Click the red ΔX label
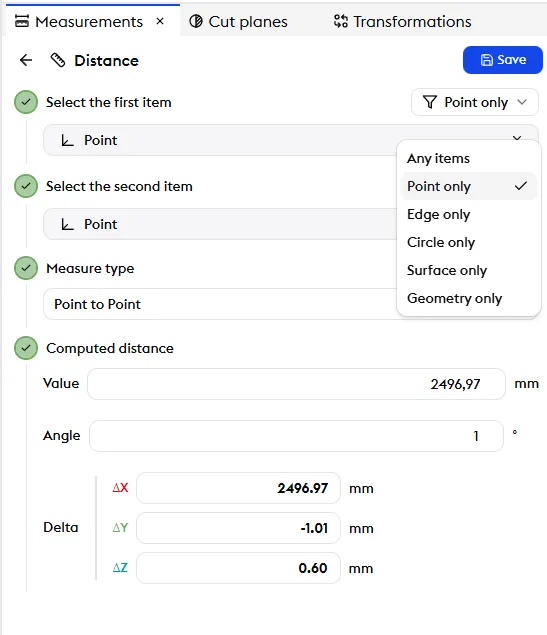This screenshot has width=547, height=635. [120, 488]
